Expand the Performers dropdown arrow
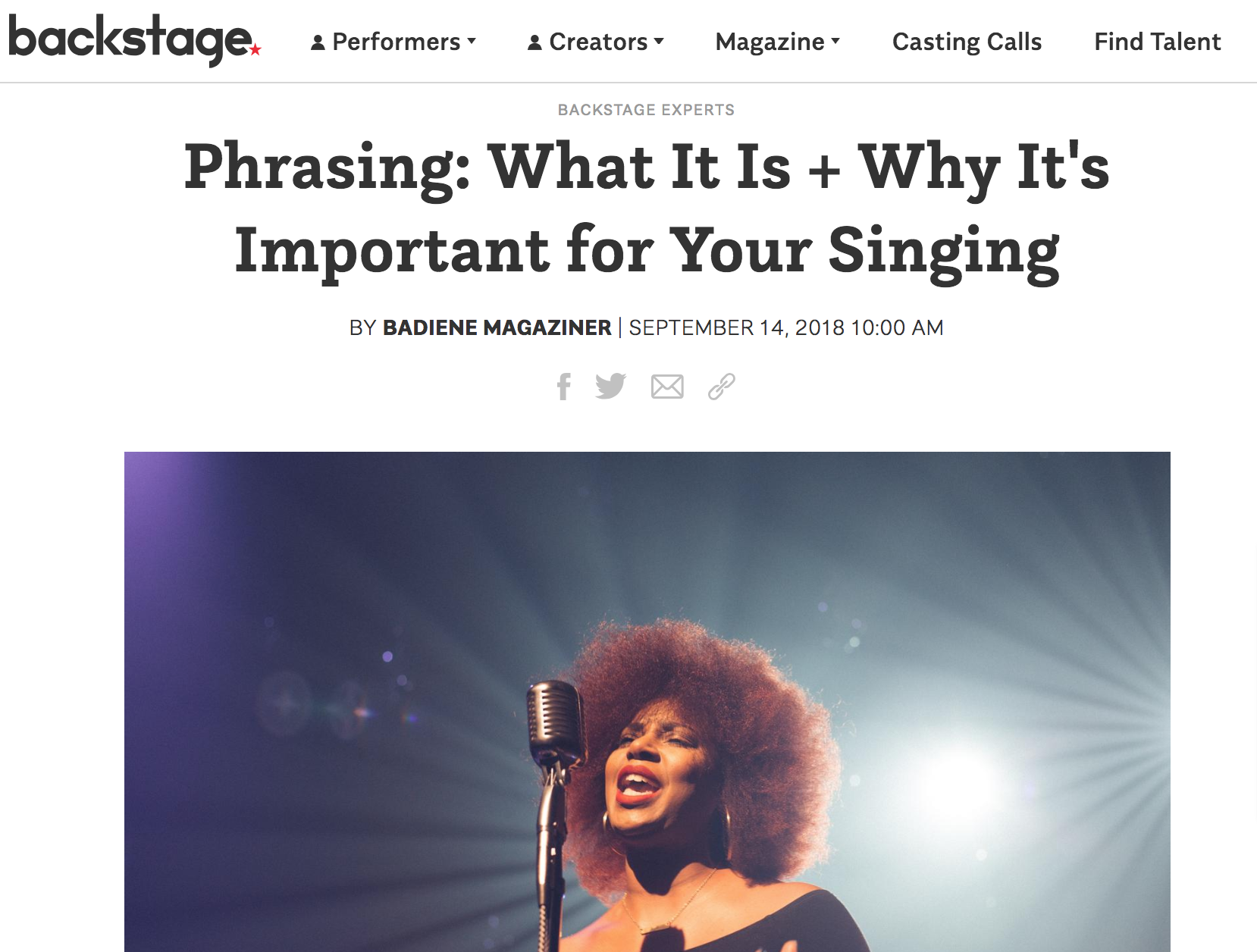Image resolution: width=1257 pixels, height=952 pixels. tap(472, 41)
